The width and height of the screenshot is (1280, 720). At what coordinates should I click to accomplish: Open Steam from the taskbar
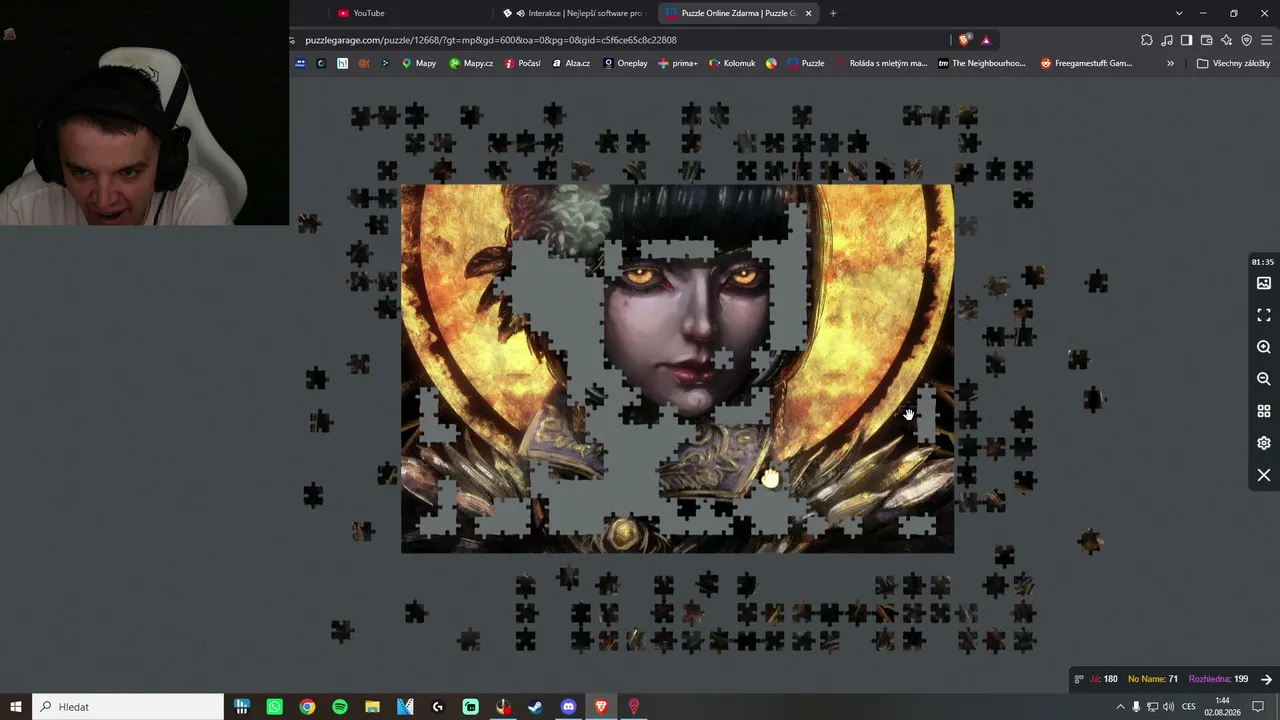coord(536,707)
